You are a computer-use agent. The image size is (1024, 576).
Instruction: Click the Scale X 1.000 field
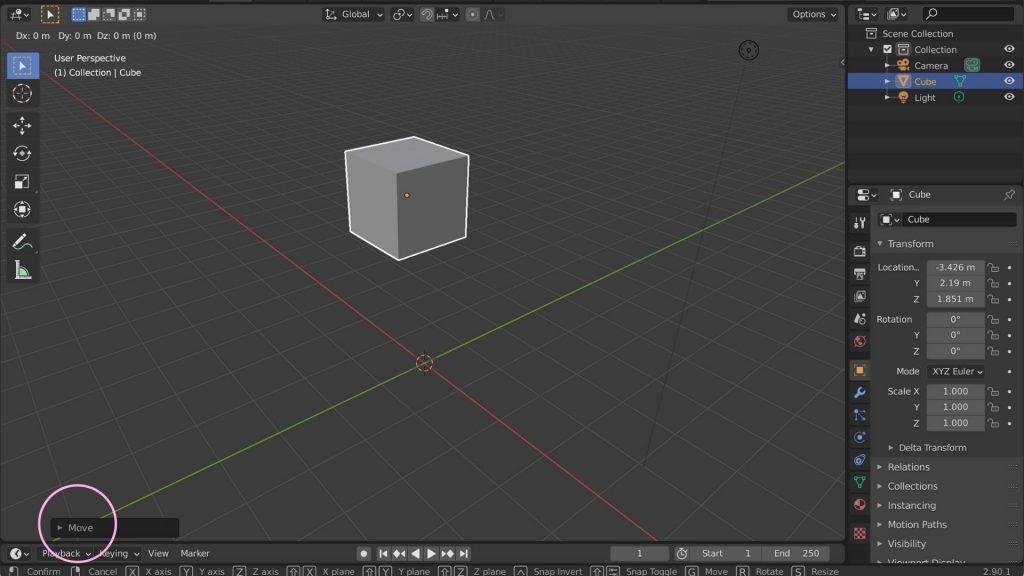[955, 392]
